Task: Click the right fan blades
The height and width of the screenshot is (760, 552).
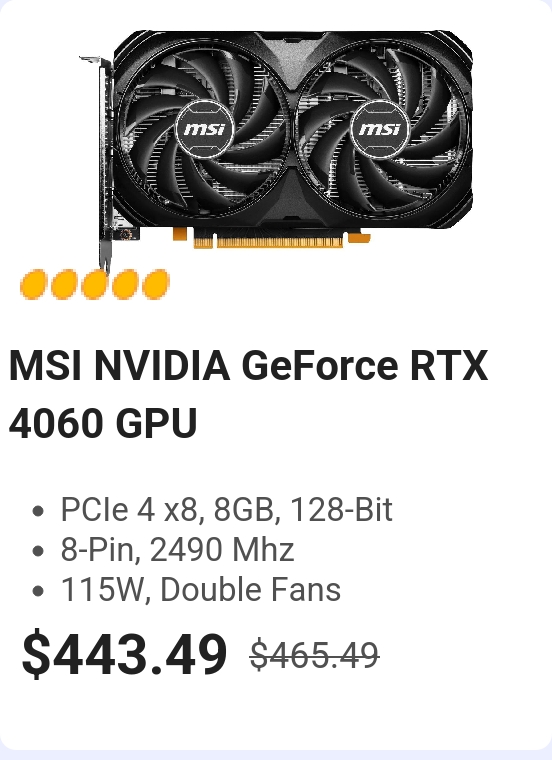Action: click(x=382, y=130)
